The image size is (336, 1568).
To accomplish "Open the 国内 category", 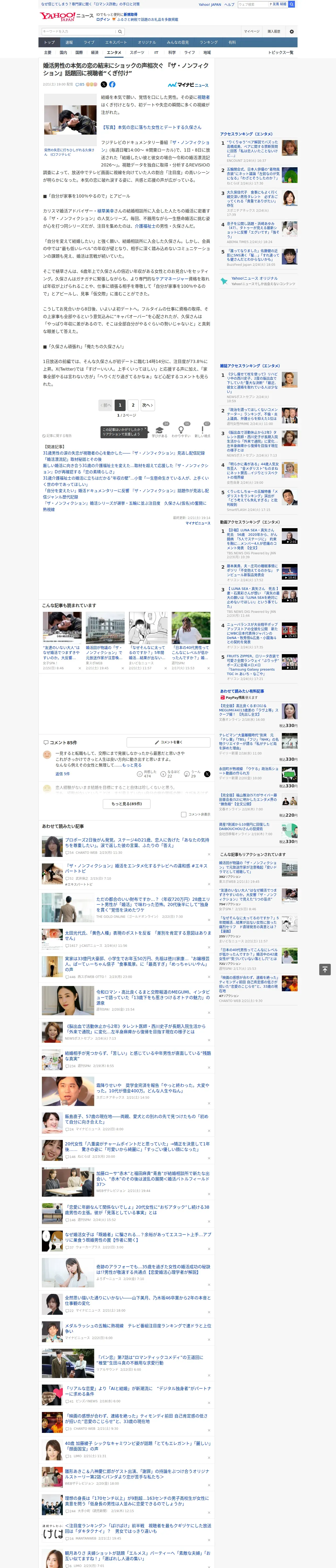I will (x=63, y=52).
